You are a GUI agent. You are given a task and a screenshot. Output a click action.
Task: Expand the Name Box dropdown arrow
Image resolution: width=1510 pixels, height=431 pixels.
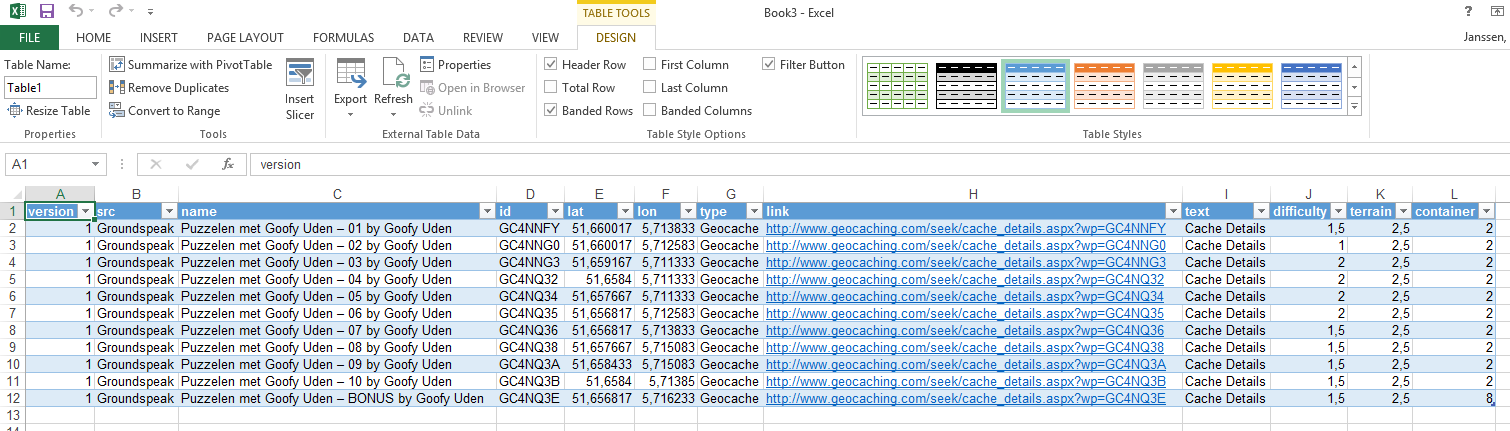click(96, 164)
